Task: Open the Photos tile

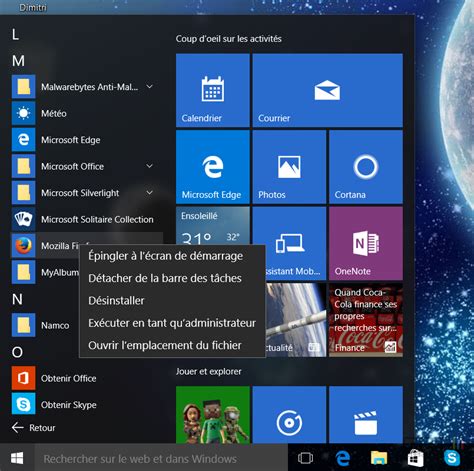Action: (x=289, y=167)
